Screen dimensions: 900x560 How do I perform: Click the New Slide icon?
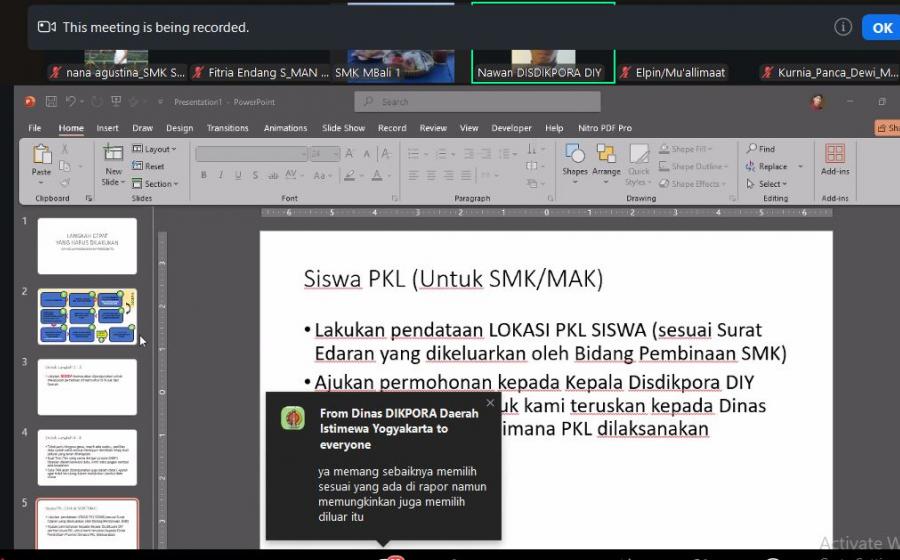(112, 154)
